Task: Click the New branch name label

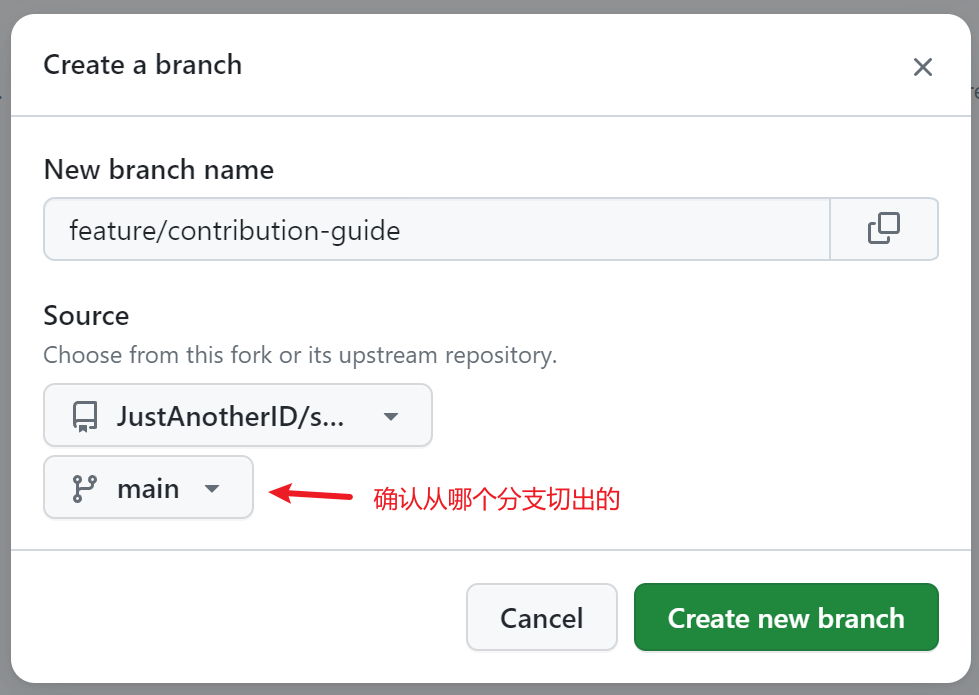Action: click(159, 170)
